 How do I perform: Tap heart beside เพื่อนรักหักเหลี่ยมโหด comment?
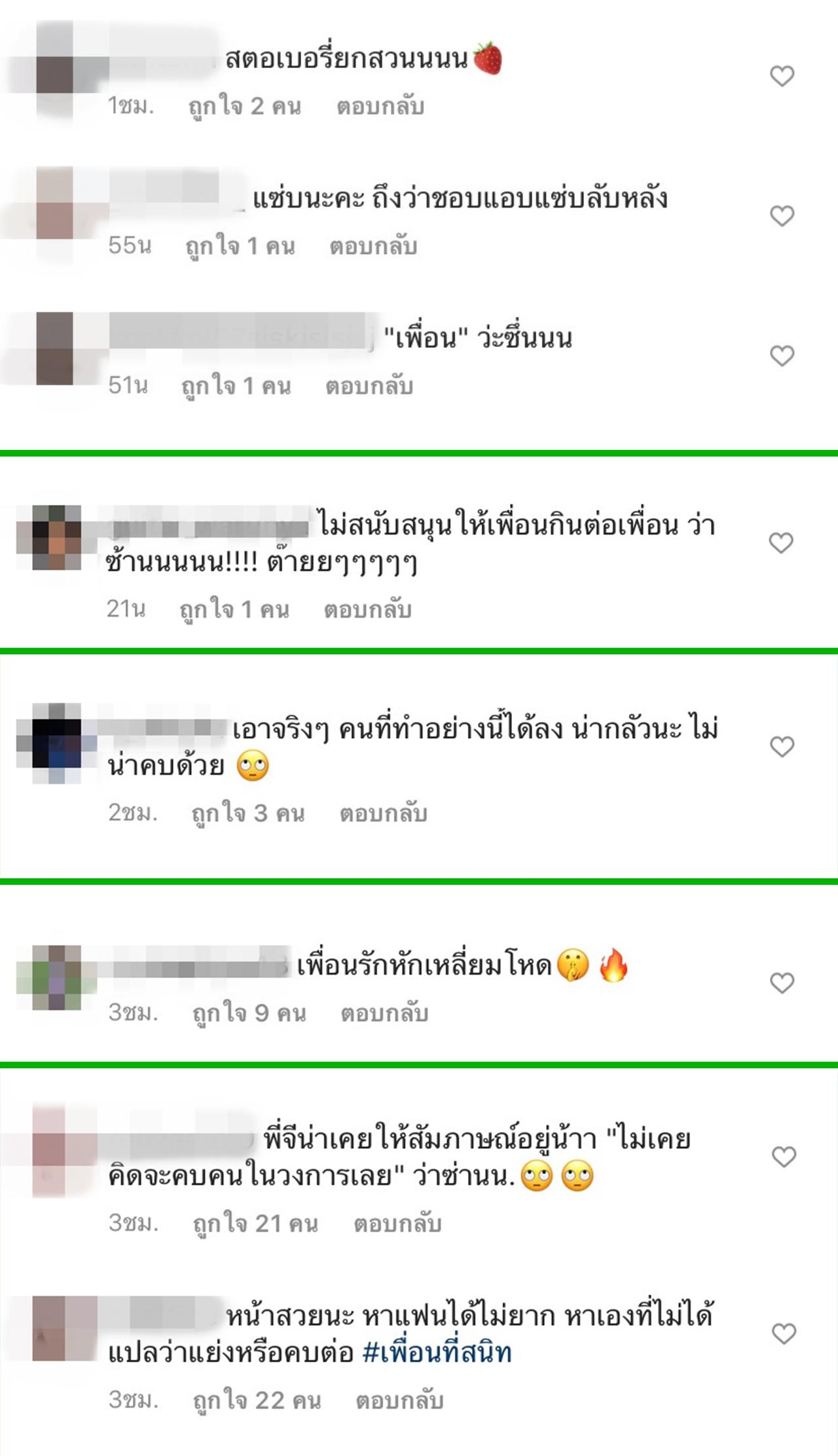[782, 982]
